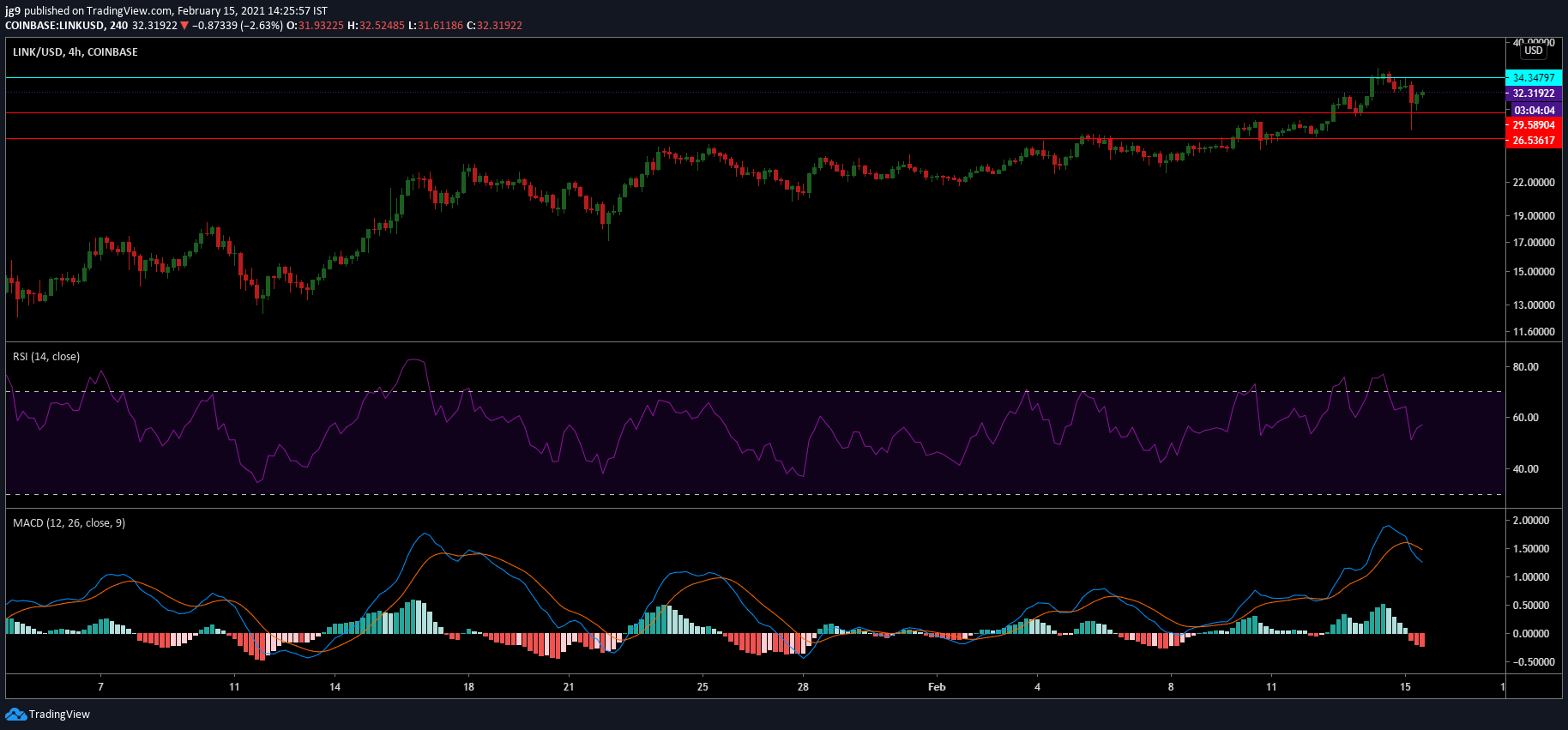Click the purple 32.31922 current price label
The height and width of the screenshot is (730, 1568).
(x=1534, y=94)
